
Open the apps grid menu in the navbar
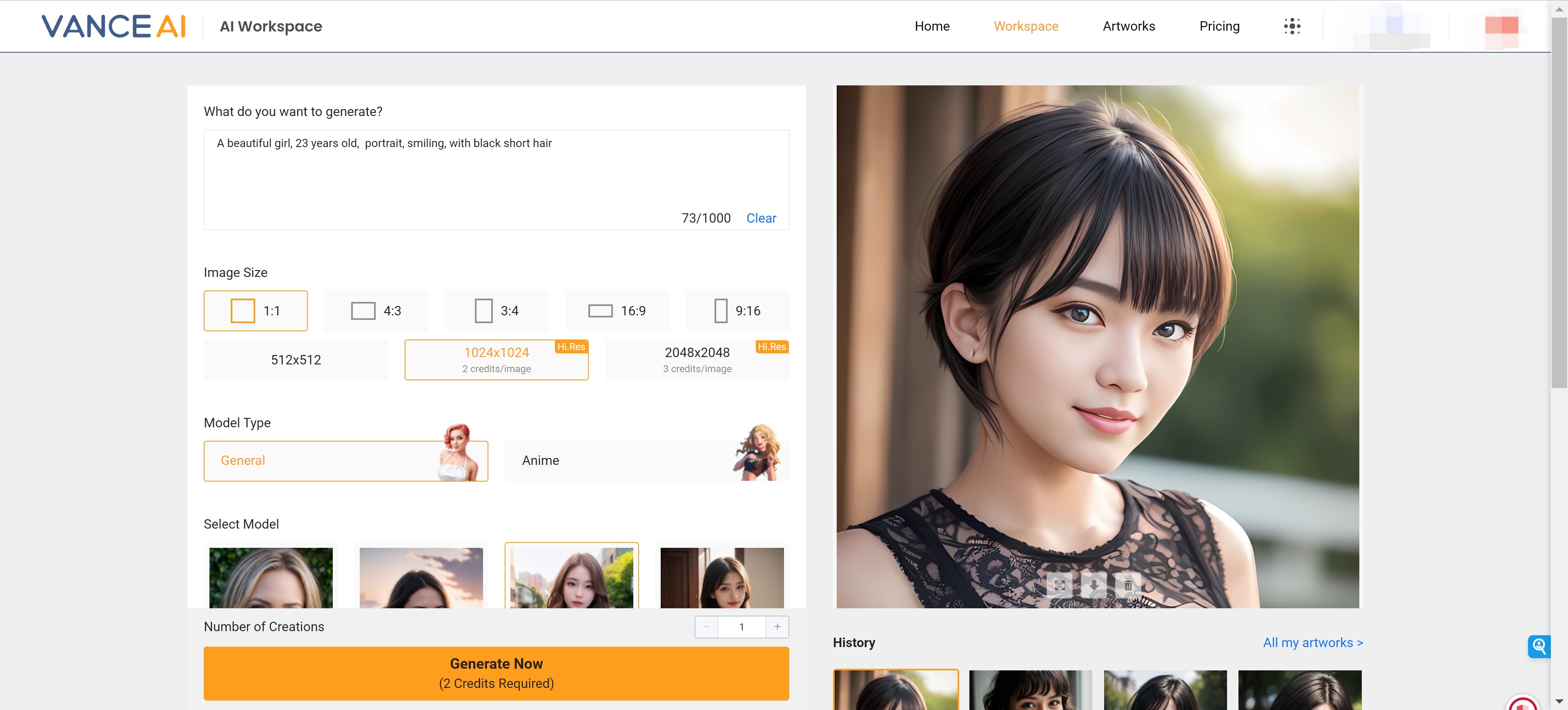click(x=1292, y=26)
